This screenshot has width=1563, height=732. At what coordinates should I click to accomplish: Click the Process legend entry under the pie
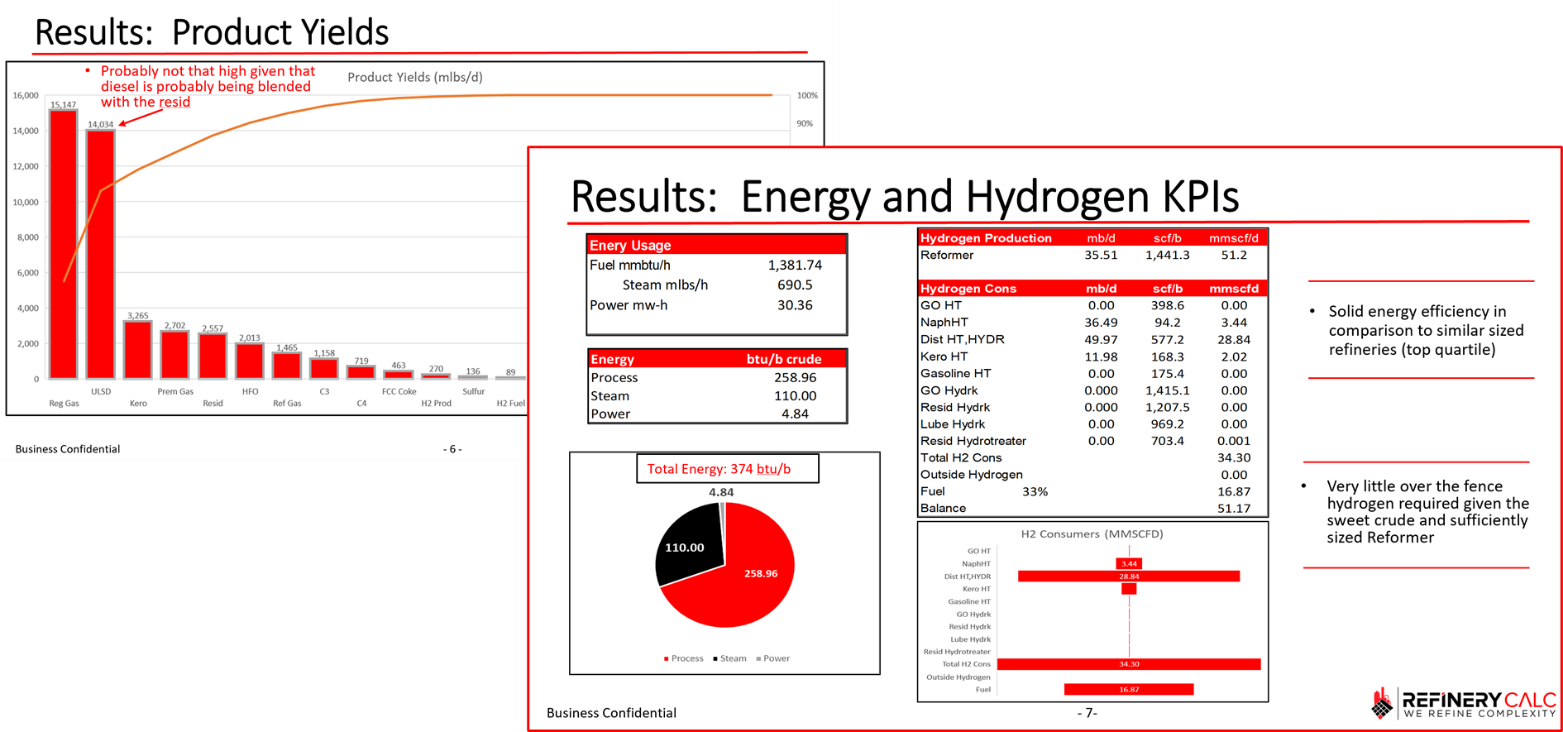[684, 658]
